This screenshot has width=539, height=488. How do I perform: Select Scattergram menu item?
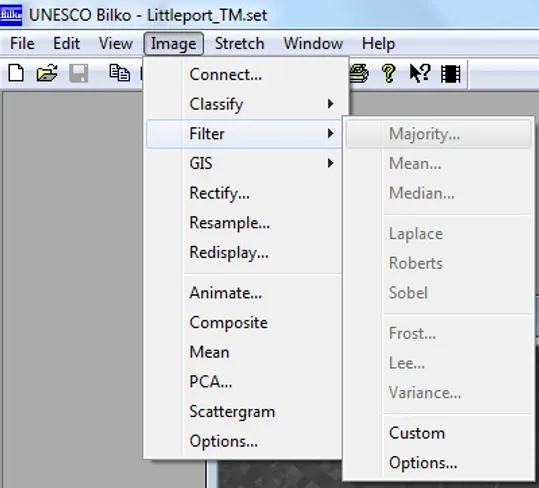(244, 412)
